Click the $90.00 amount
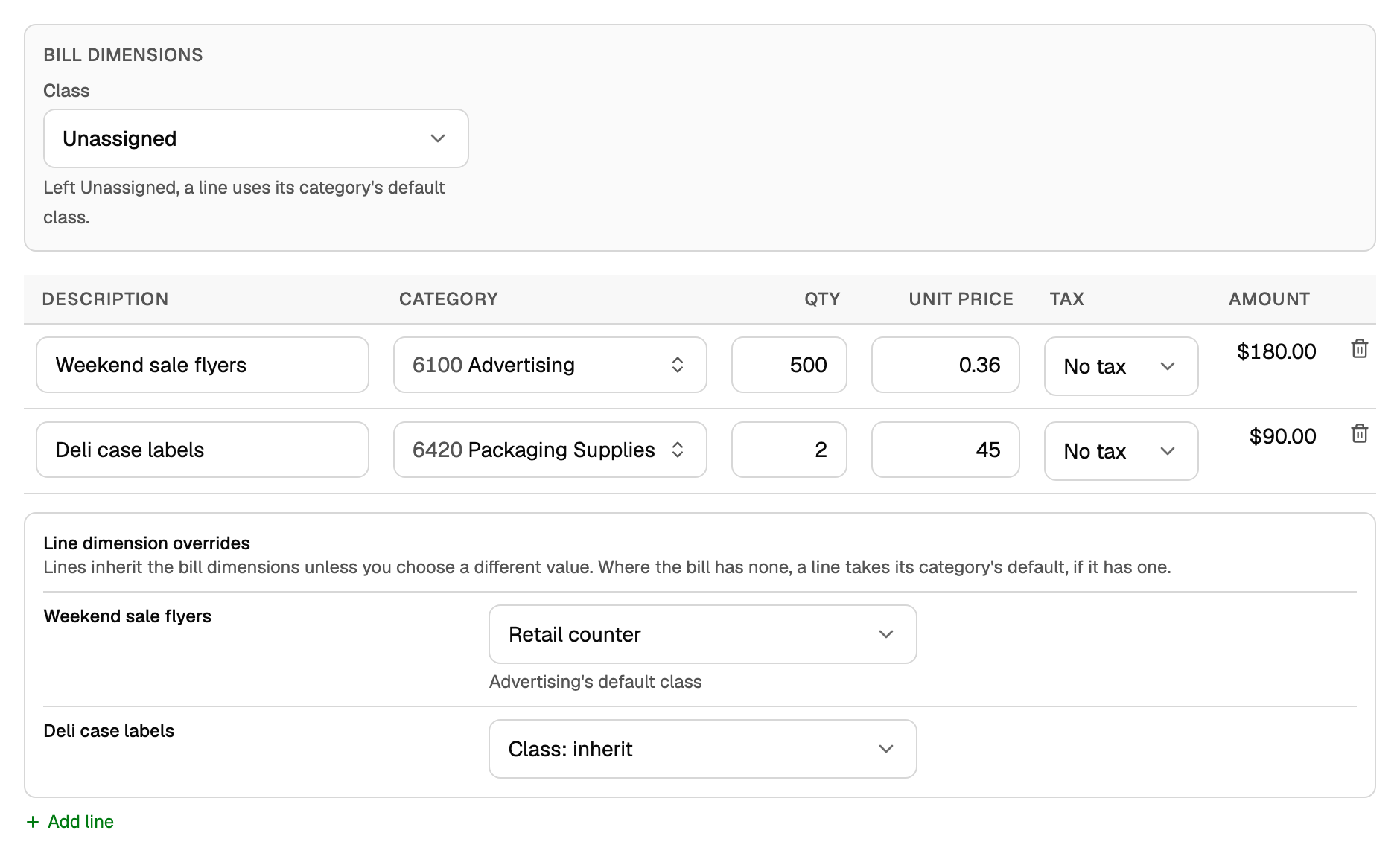This screenshot has height=865, width=1400. (x=1282, y=436)
